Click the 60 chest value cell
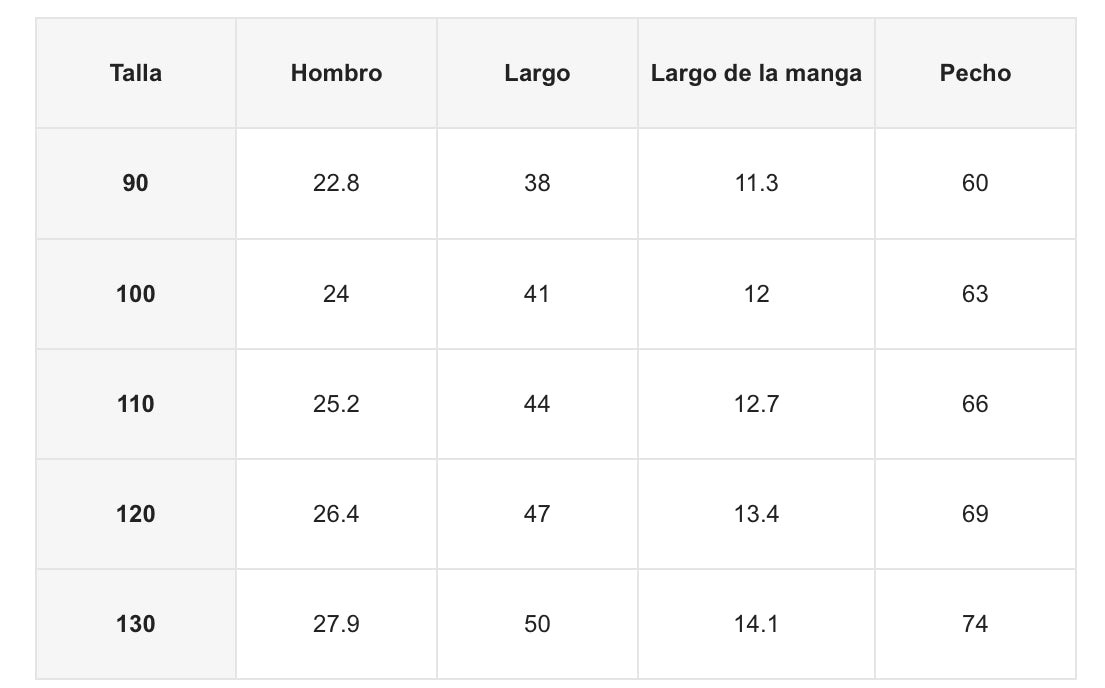Screen dimensions: 1105x688 (975, 183)
